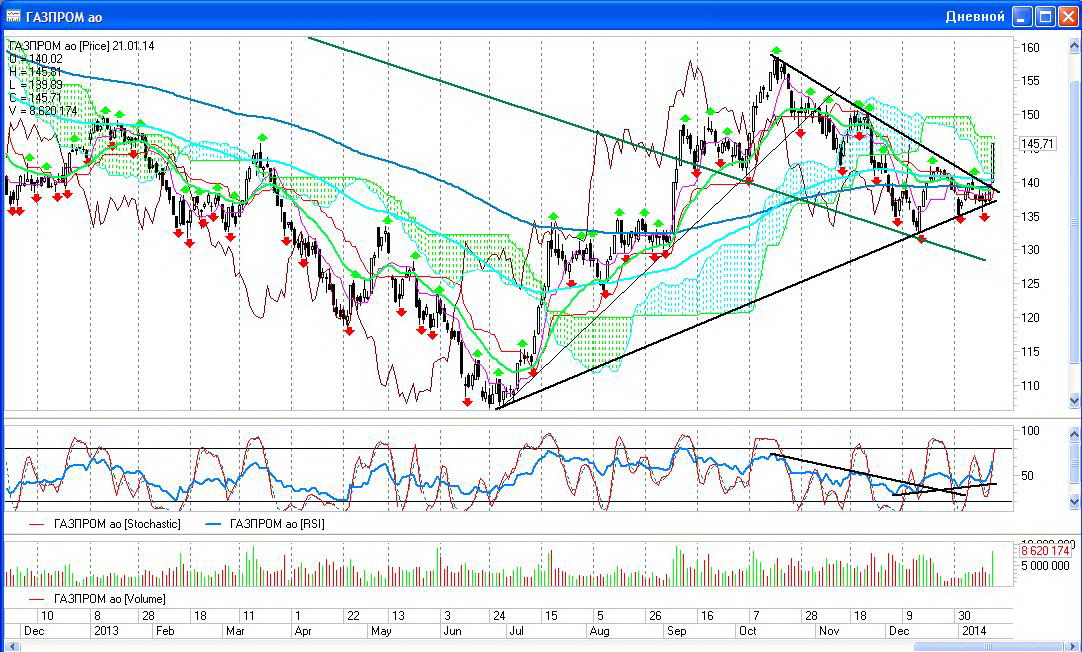The width and height of the screenshot is (1082, 652).
Task: Click the 2013 year label on time axis
Action: pos(106,631)
